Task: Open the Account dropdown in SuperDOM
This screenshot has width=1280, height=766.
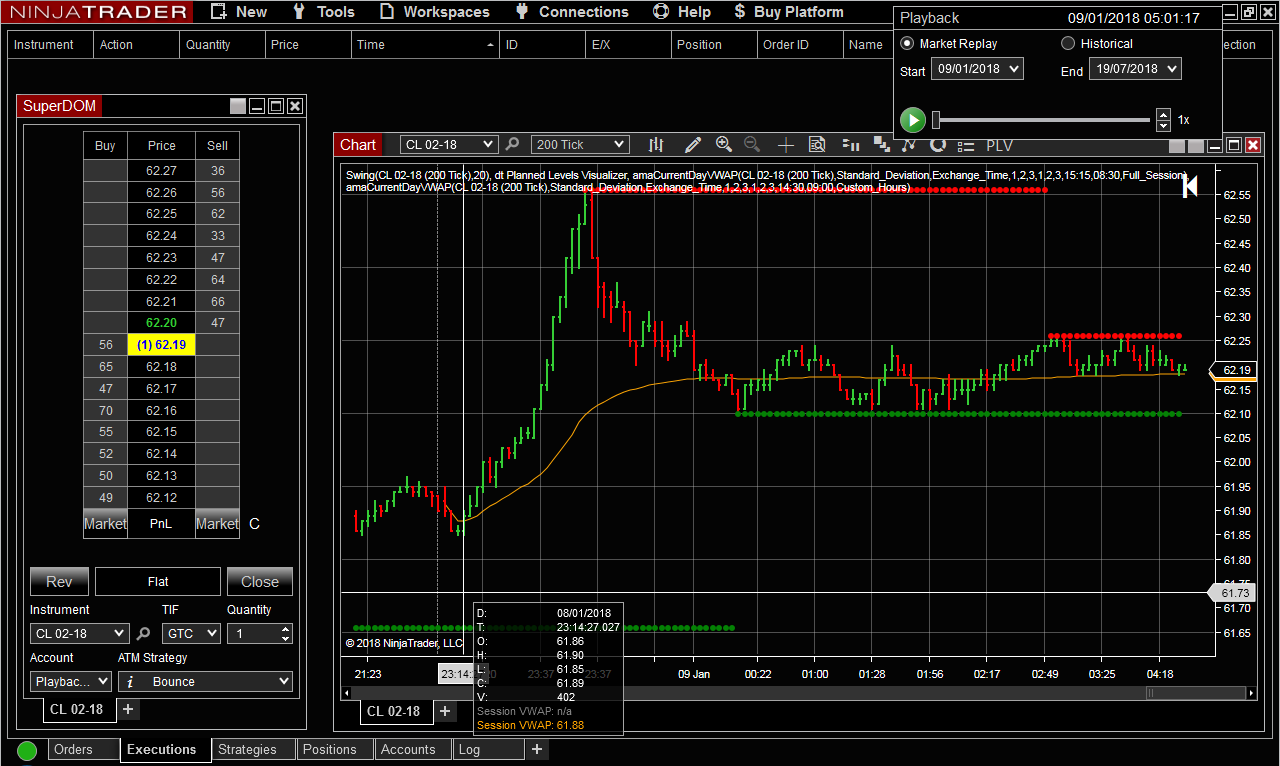Action: (72, 681)
